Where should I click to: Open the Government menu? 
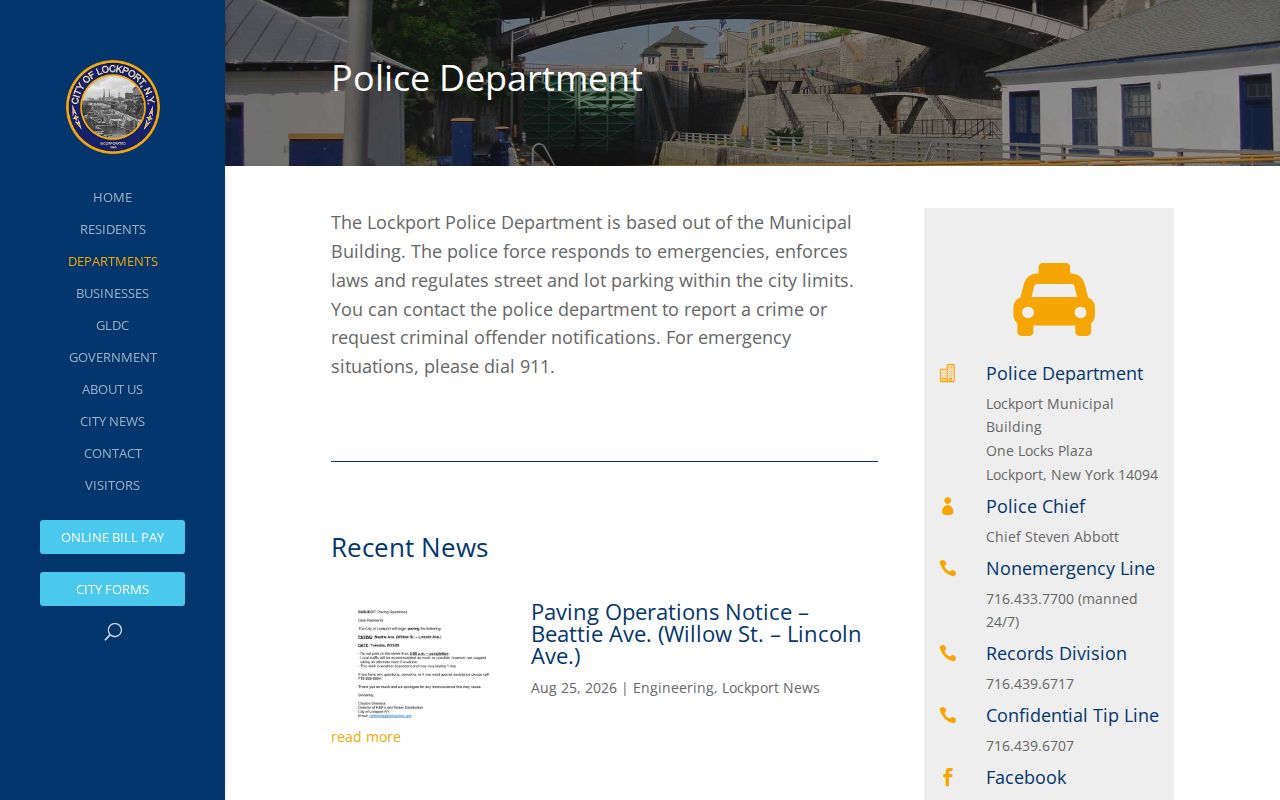tap(113, 357)
